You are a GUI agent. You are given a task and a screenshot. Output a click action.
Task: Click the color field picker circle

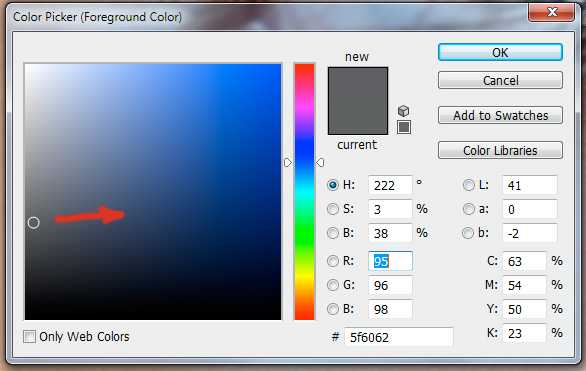34,223
